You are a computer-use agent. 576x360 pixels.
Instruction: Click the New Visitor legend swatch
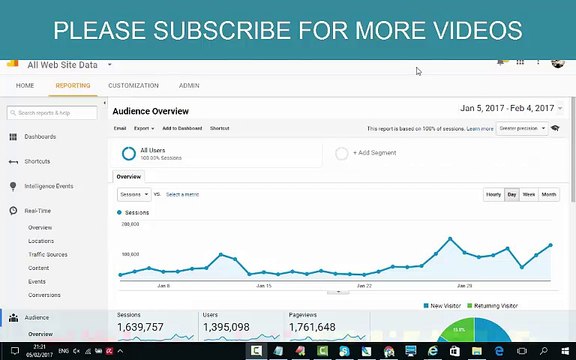click(x=426, y=306)
